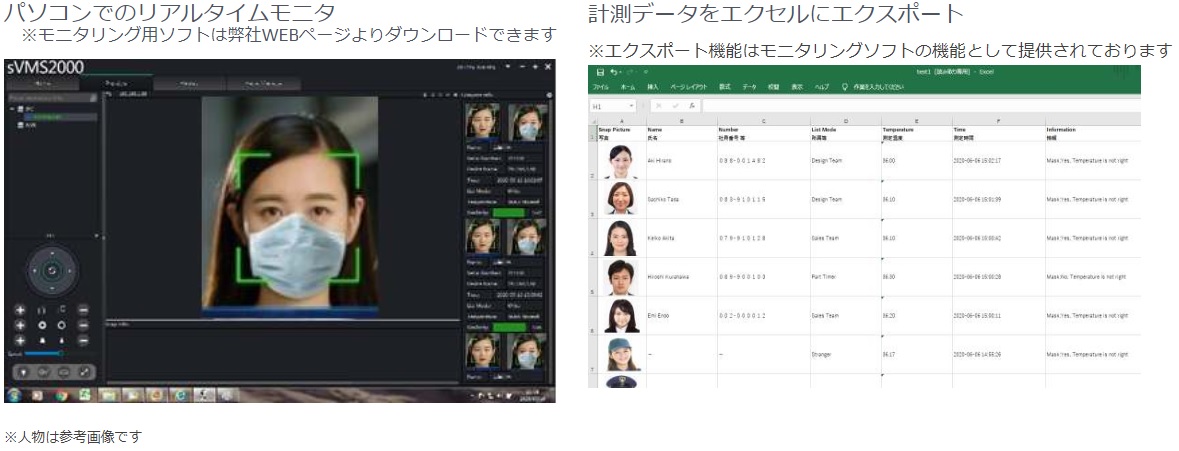Click the formula bar enter checkmark icon
Image resolution: width=1179 pixels, height=451 pixels.
tap(675, 106)
